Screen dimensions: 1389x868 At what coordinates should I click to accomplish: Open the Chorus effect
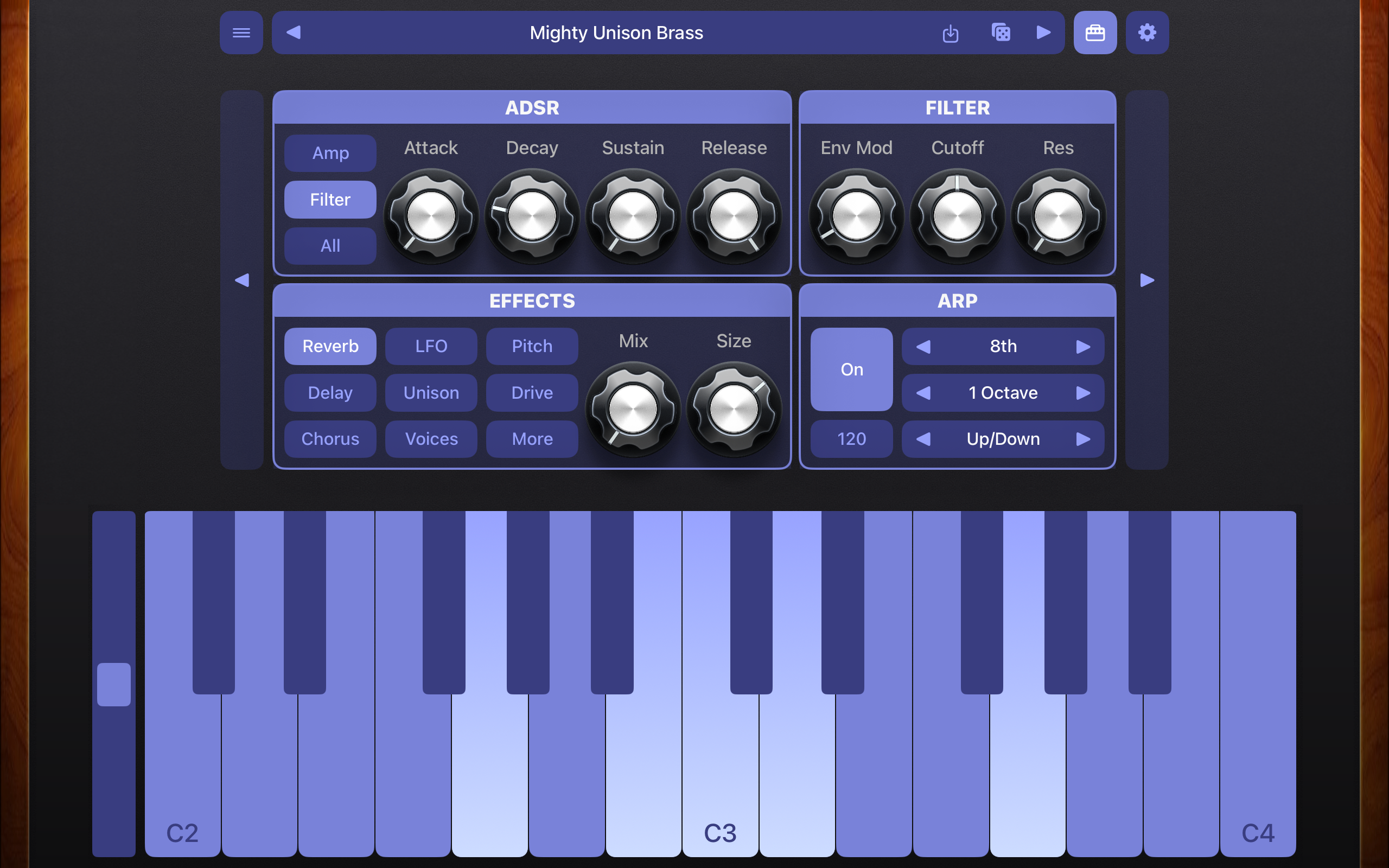coord(330,439)
